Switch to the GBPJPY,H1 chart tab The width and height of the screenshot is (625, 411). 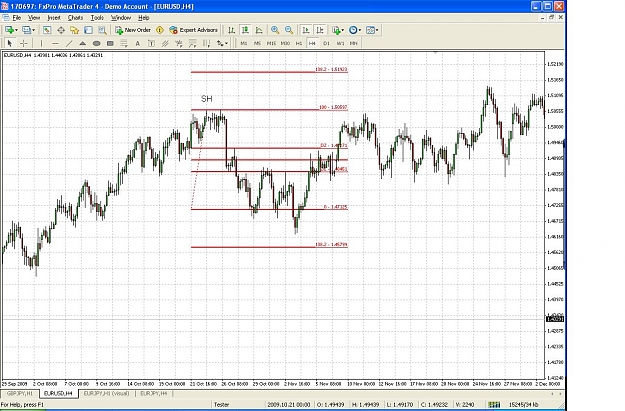pyautogui.click(x=20, y=394)
